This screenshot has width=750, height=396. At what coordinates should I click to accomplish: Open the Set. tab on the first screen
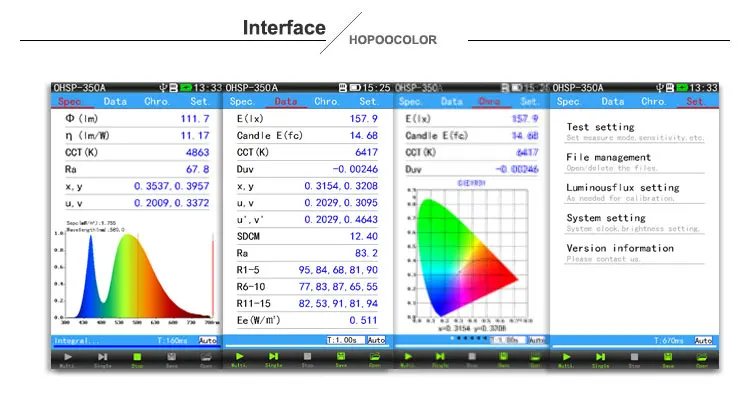[199, 101]
